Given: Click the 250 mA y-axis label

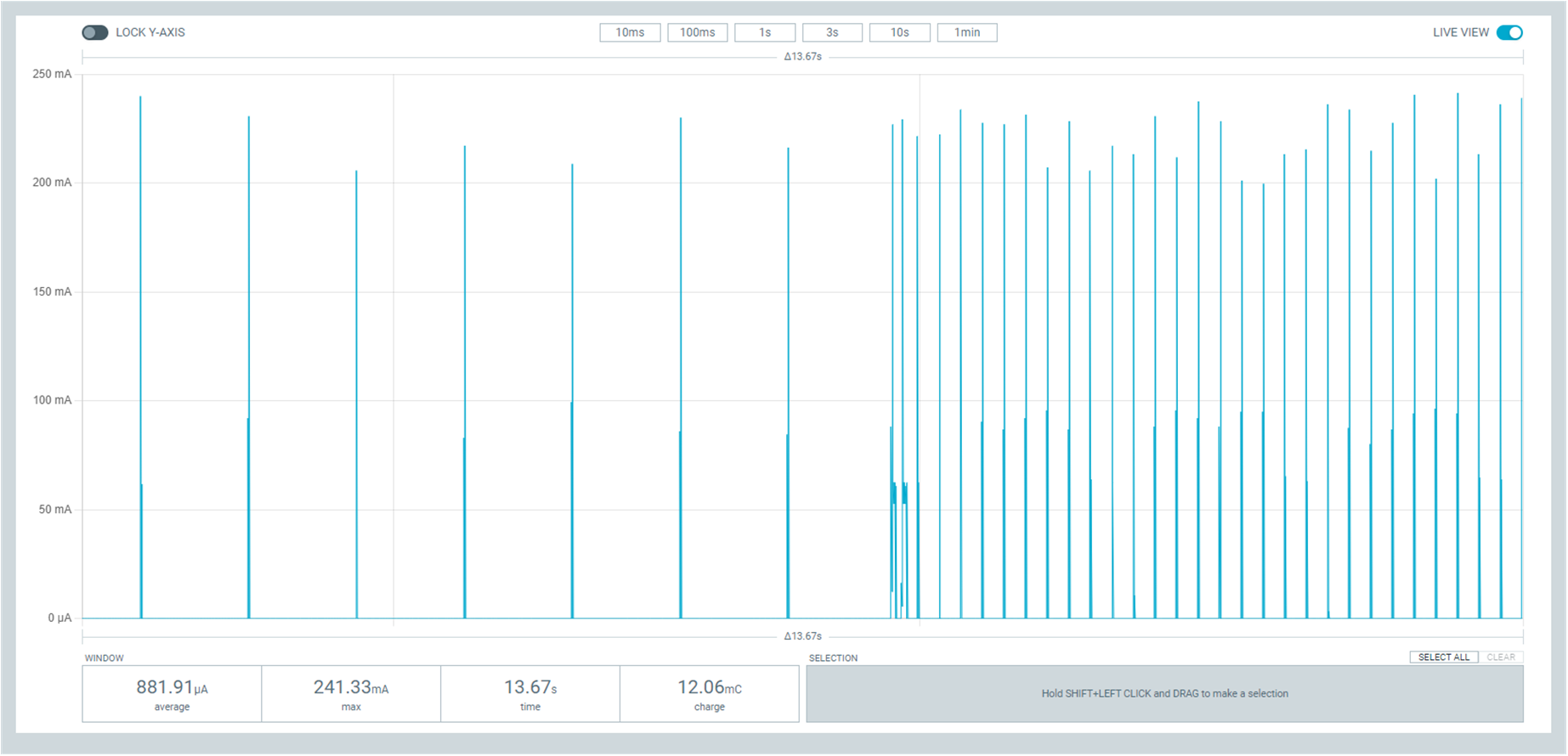Looking at the screenshot, I should [x=52, y=74].
